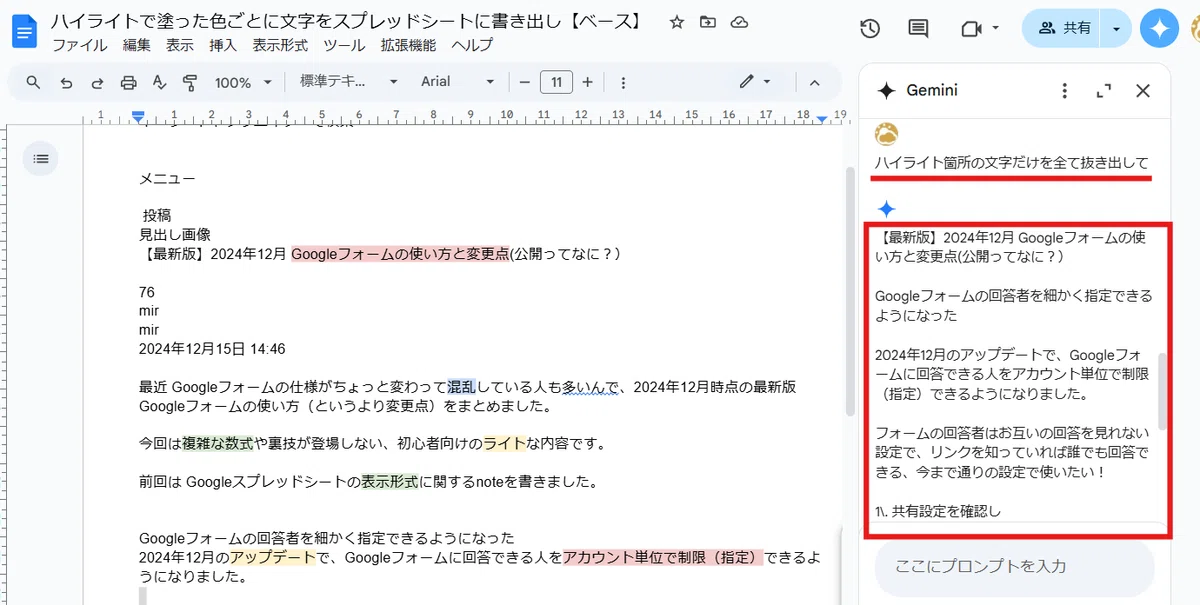The height and width of the screenshot is (605, 1200).
Task: Run spelling and grammar check
Action: pyautogui.click(x=159, y=82)
